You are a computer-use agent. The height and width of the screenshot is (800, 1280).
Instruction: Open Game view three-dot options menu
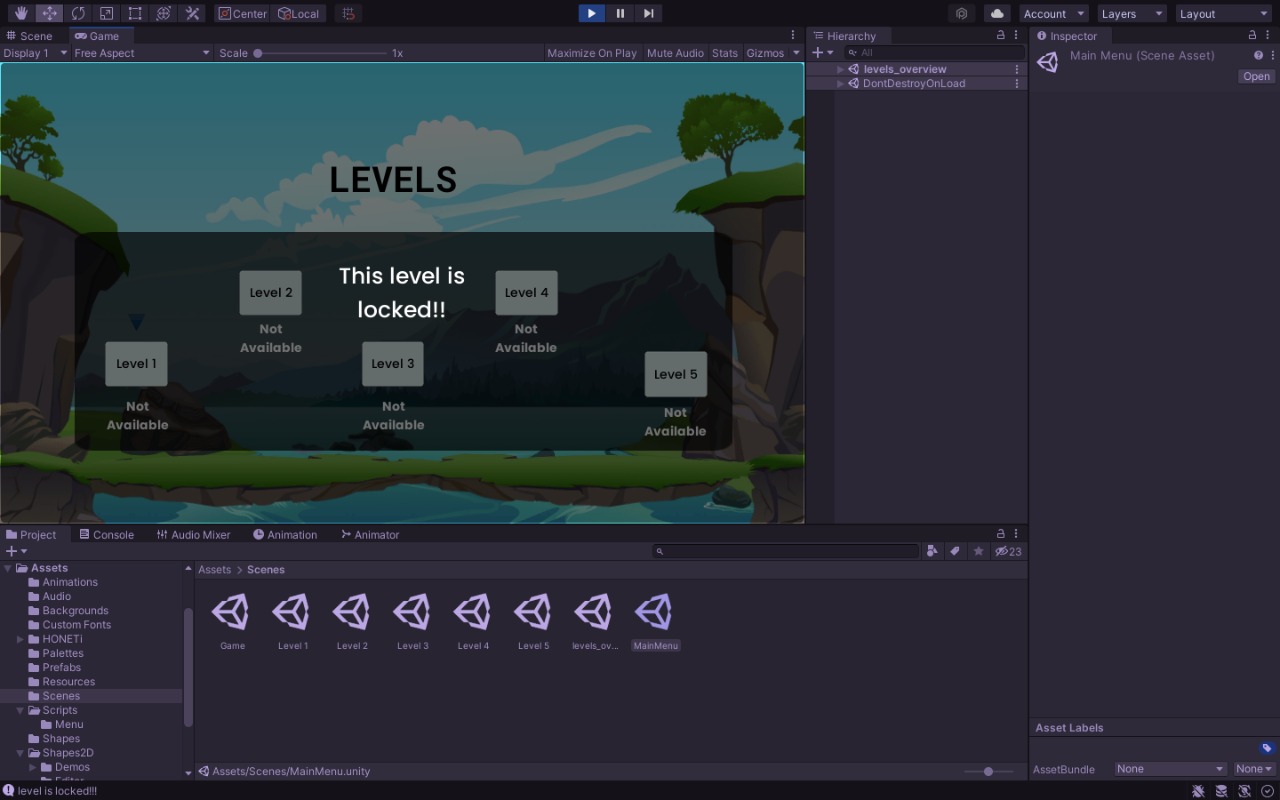(793, 35)
